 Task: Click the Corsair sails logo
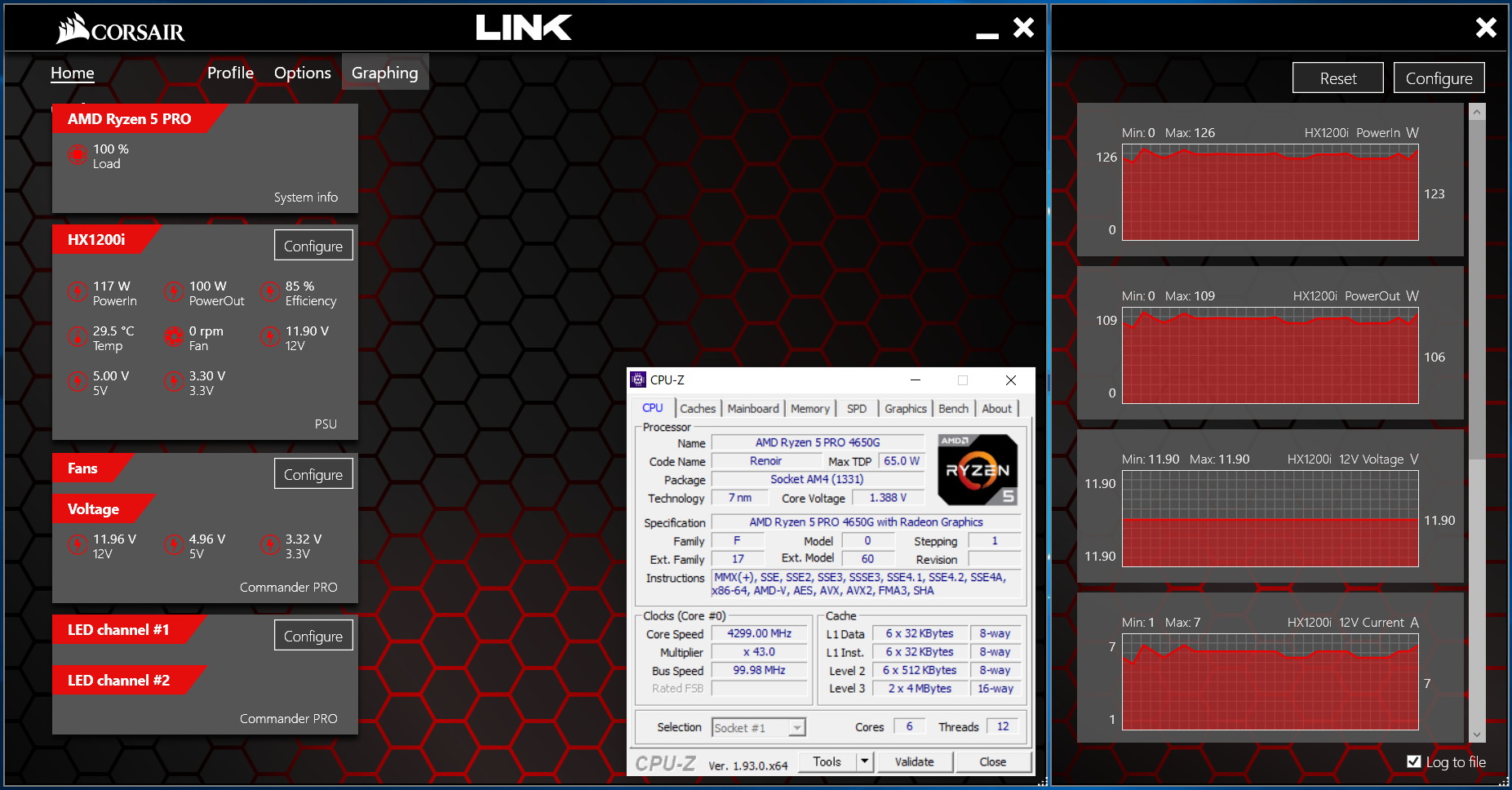point(73,28)
